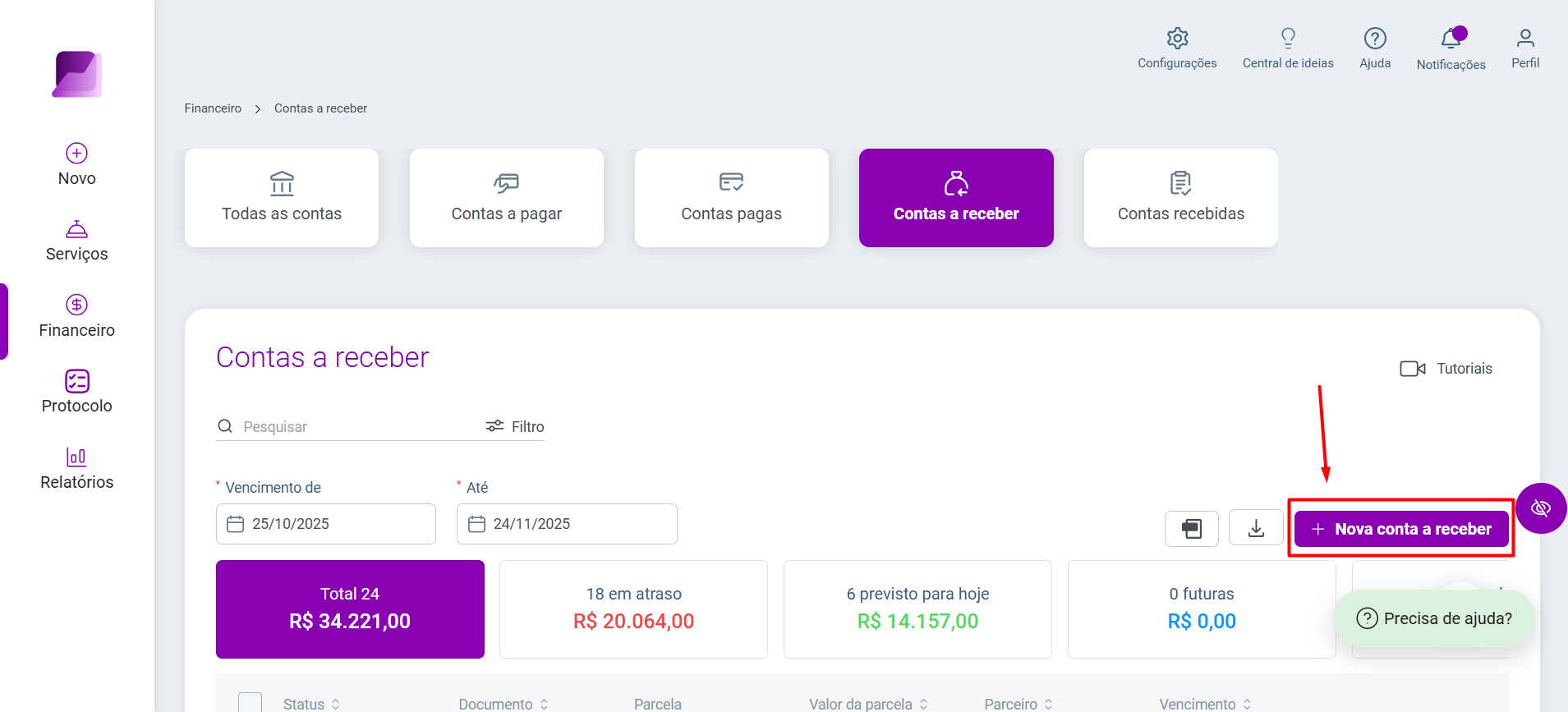Viewport: 1568px width, 712px height.
Task: Select the Contas a receber tab
Action: (x=956, y=198)
